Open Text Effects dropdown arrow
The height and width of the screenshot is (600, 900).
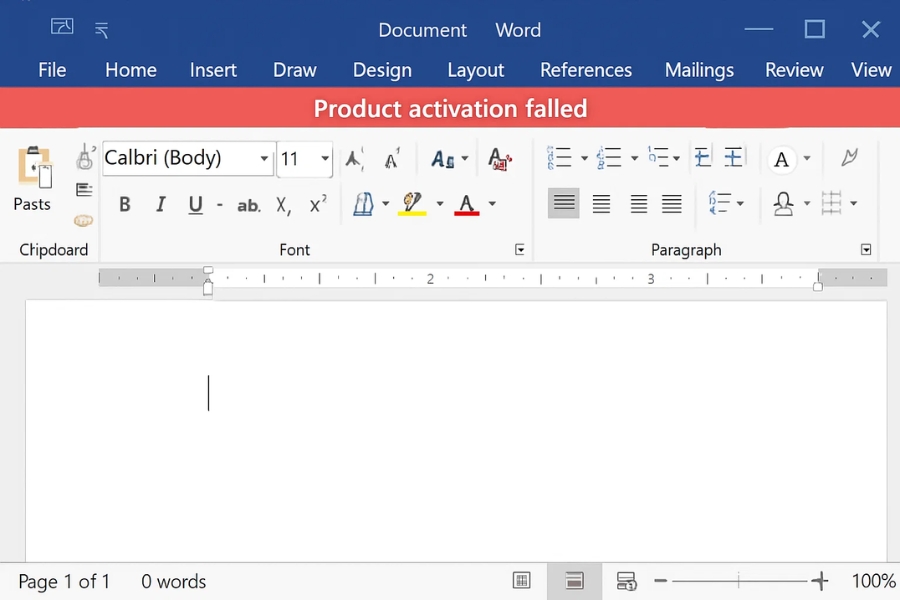(x=386, y=203)
